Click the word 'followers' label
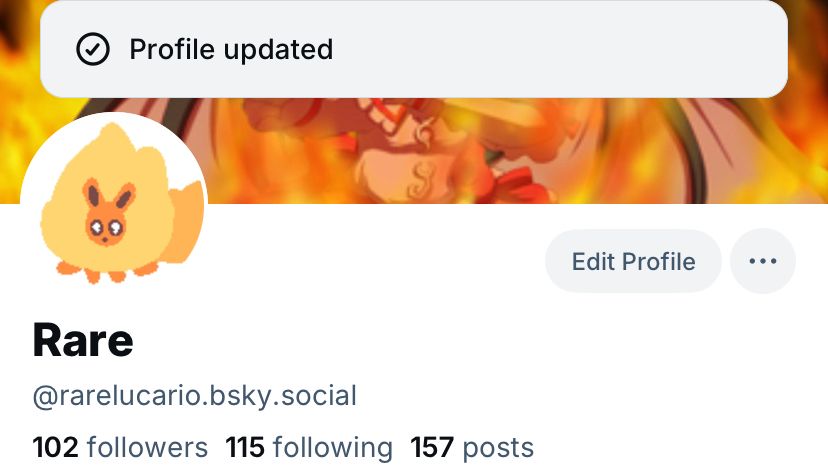Image resolution: width=828 pixels, height=472 pixels. pyautogui.click(x=147, y=448)
